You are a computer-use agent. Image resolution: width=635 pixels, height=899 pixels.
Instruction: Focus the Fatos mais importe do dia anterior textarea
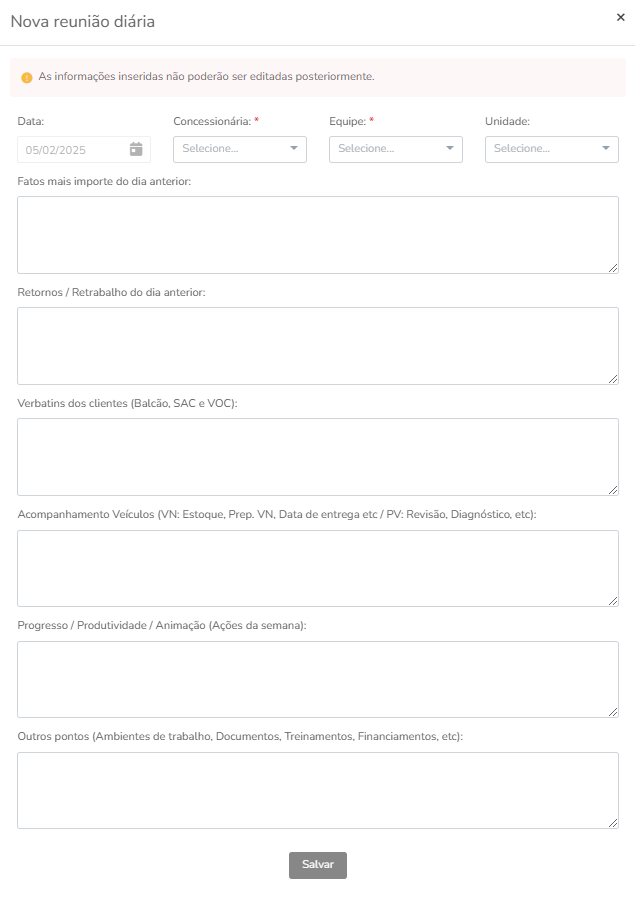(x=318, y=235)
